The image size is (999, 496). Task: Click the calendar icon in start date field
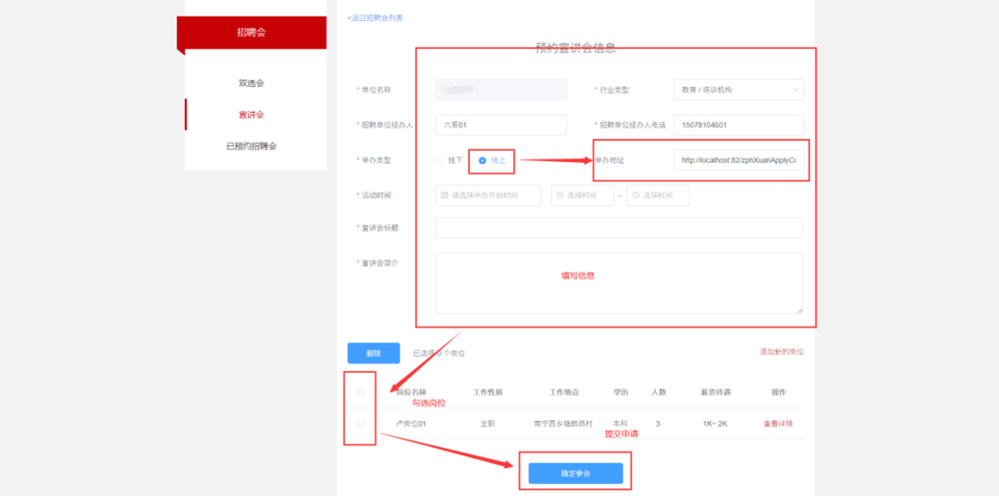445,195
